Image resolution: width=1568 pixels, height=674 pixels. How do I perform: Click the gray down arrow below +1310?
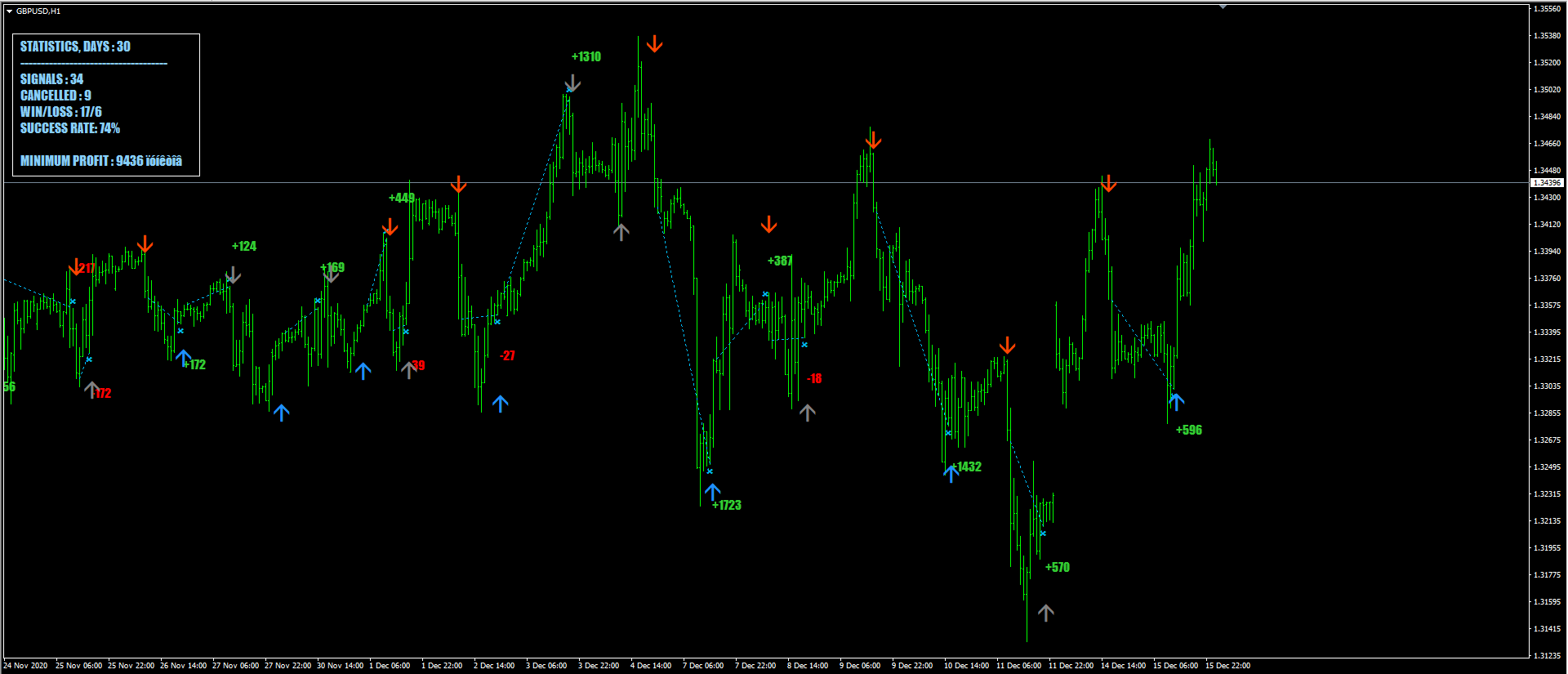573,83
